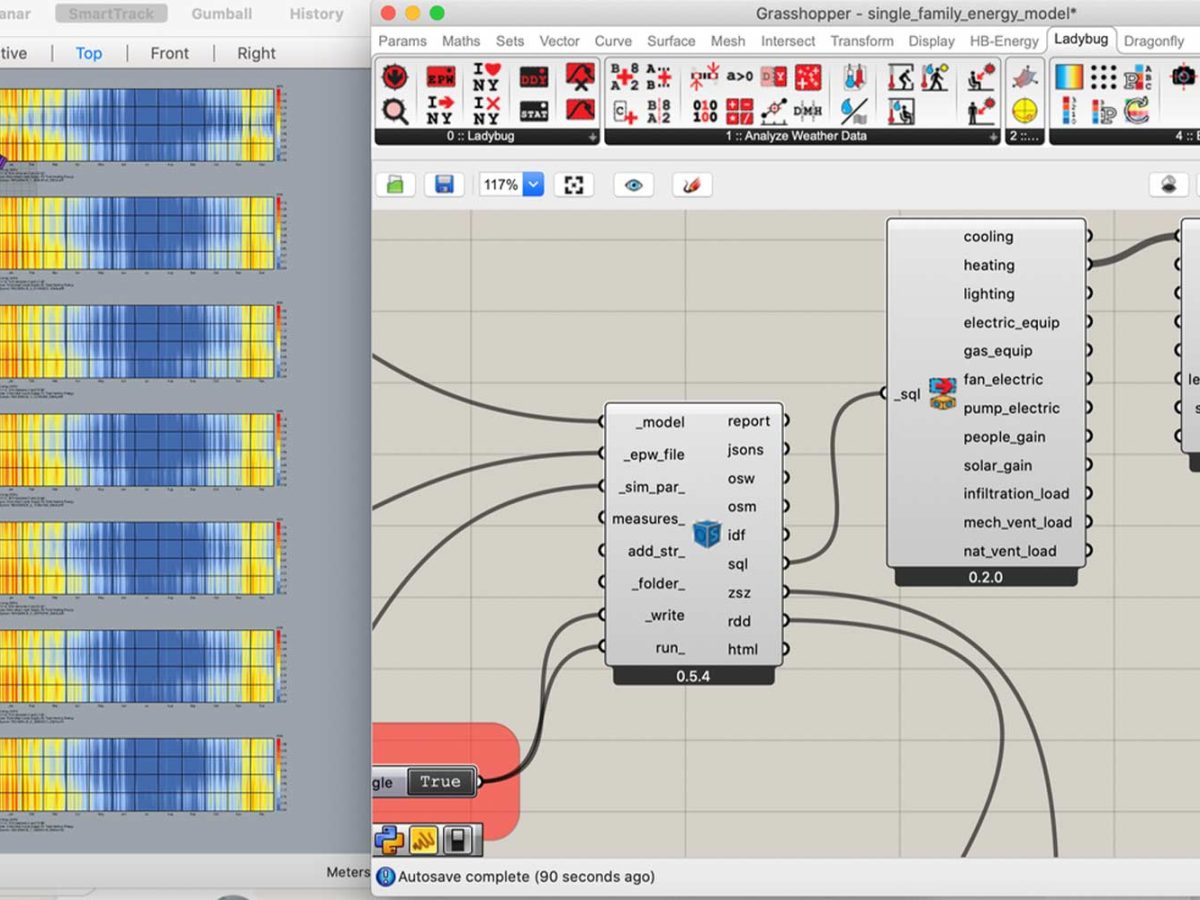Screen dimensions: 1200x900
Task: Select the DMH date component icon
Action: tap(807, 111)
